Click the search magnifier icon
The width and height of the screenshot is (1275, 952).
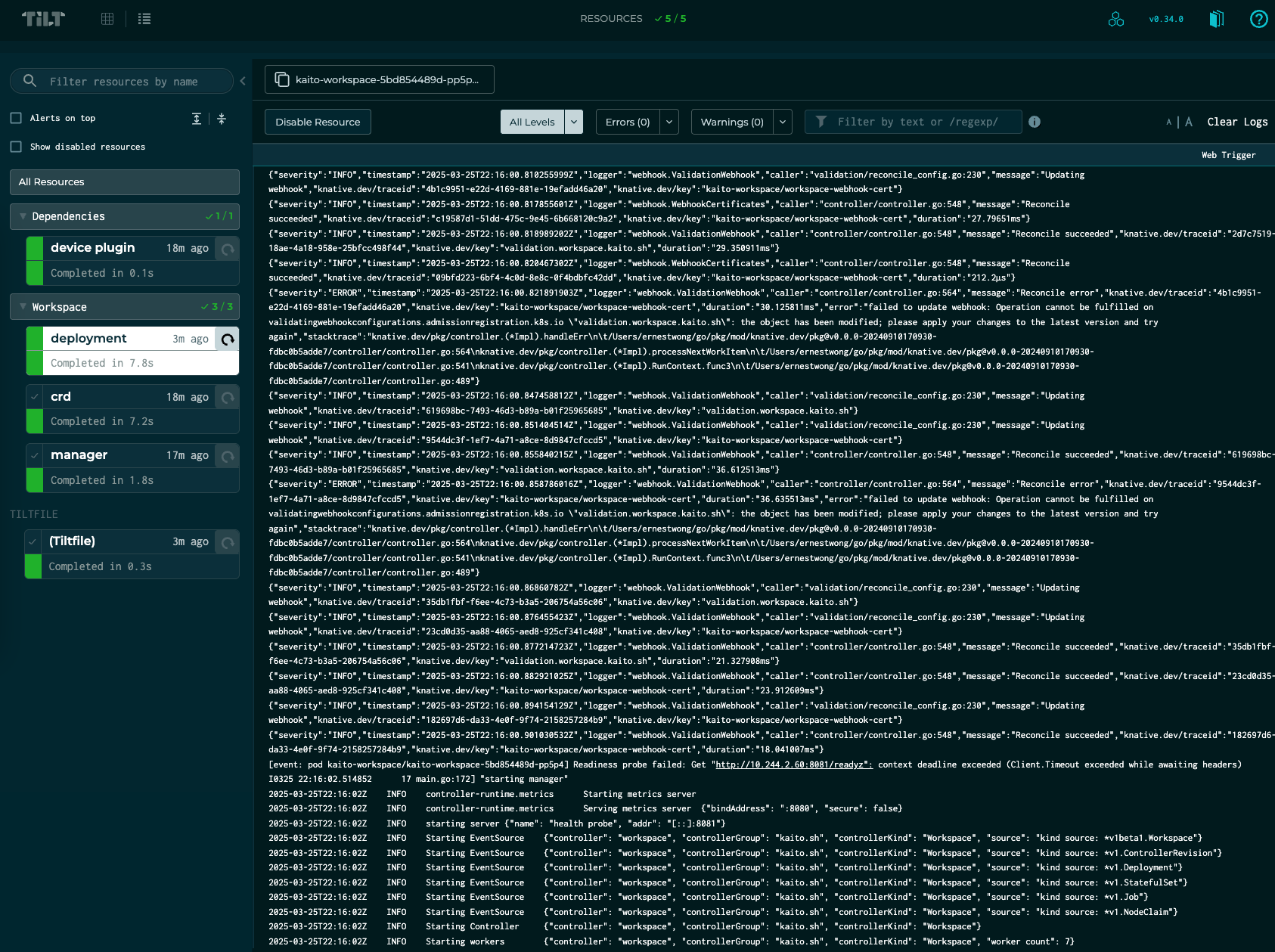(x=30, y=80)
